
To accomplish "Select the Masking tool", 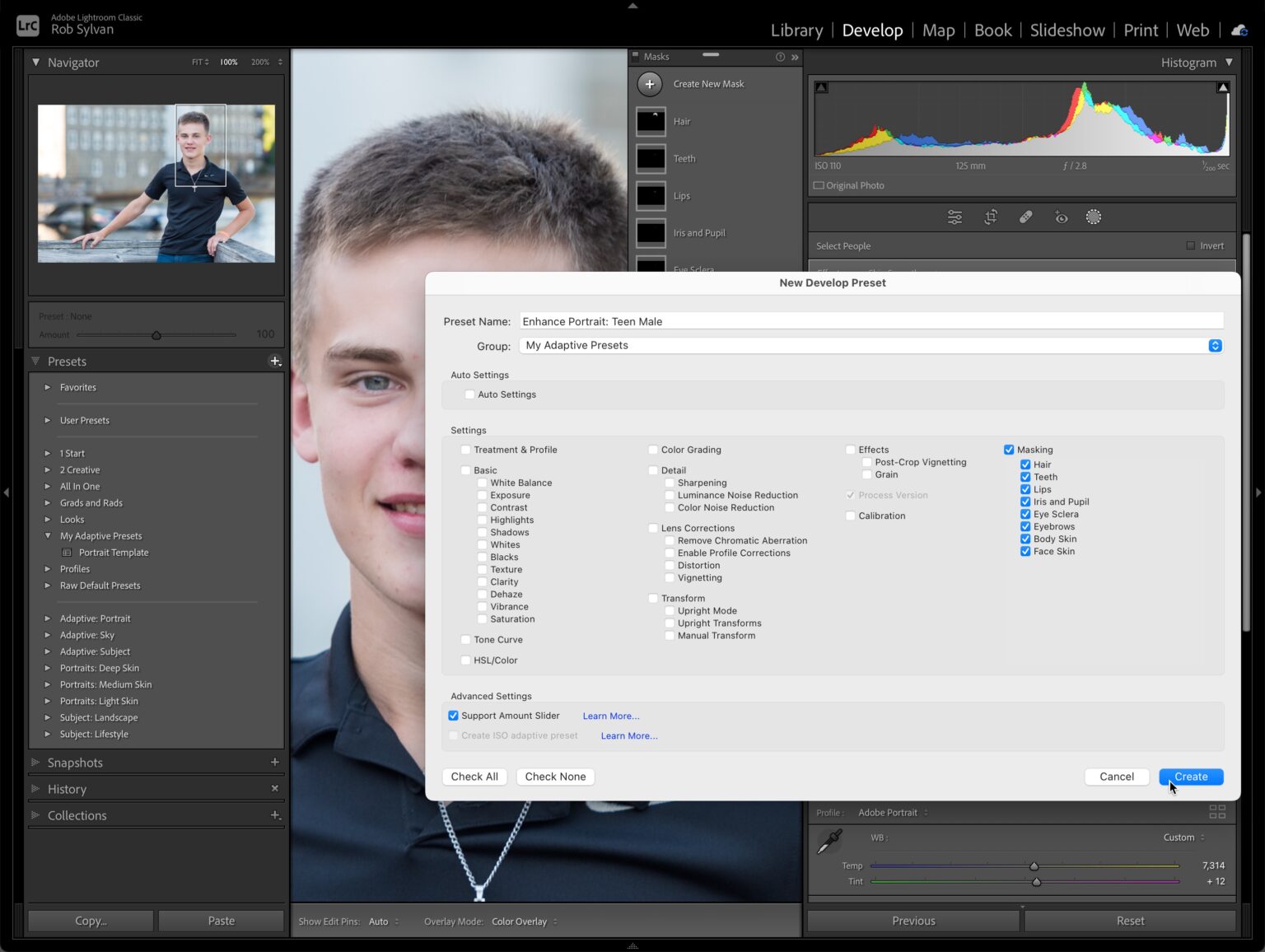I will coord(1094,217).
